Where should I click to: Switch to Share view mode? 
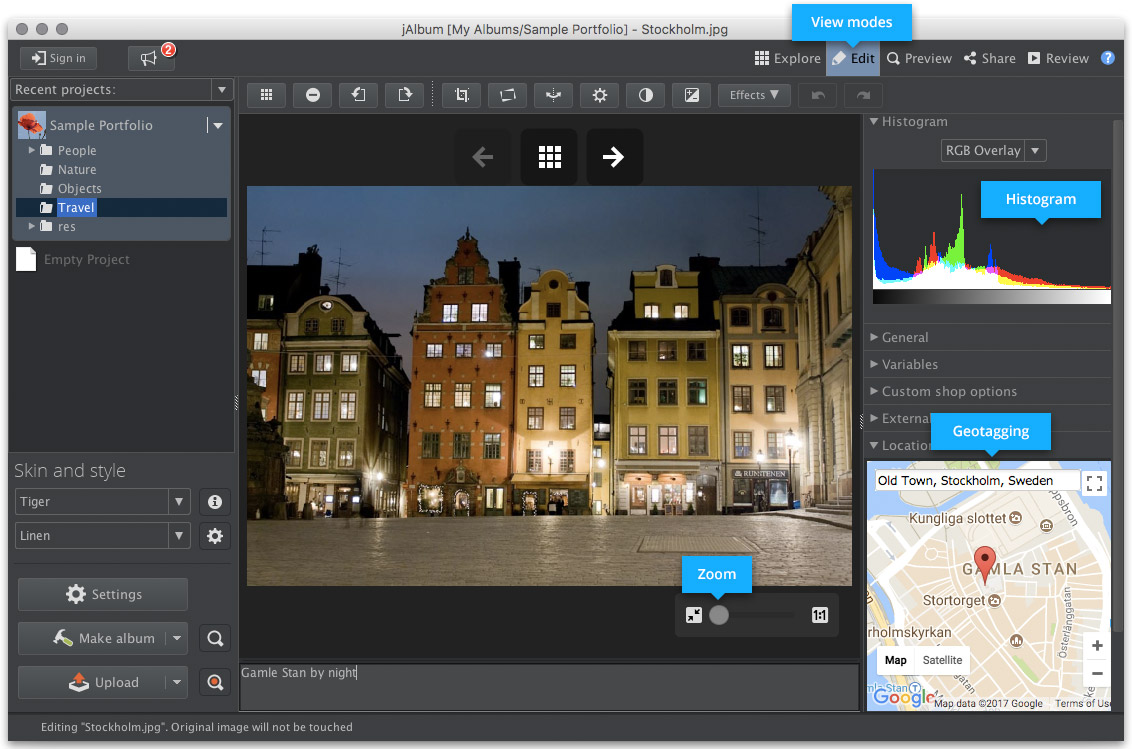tap(990, 59)
